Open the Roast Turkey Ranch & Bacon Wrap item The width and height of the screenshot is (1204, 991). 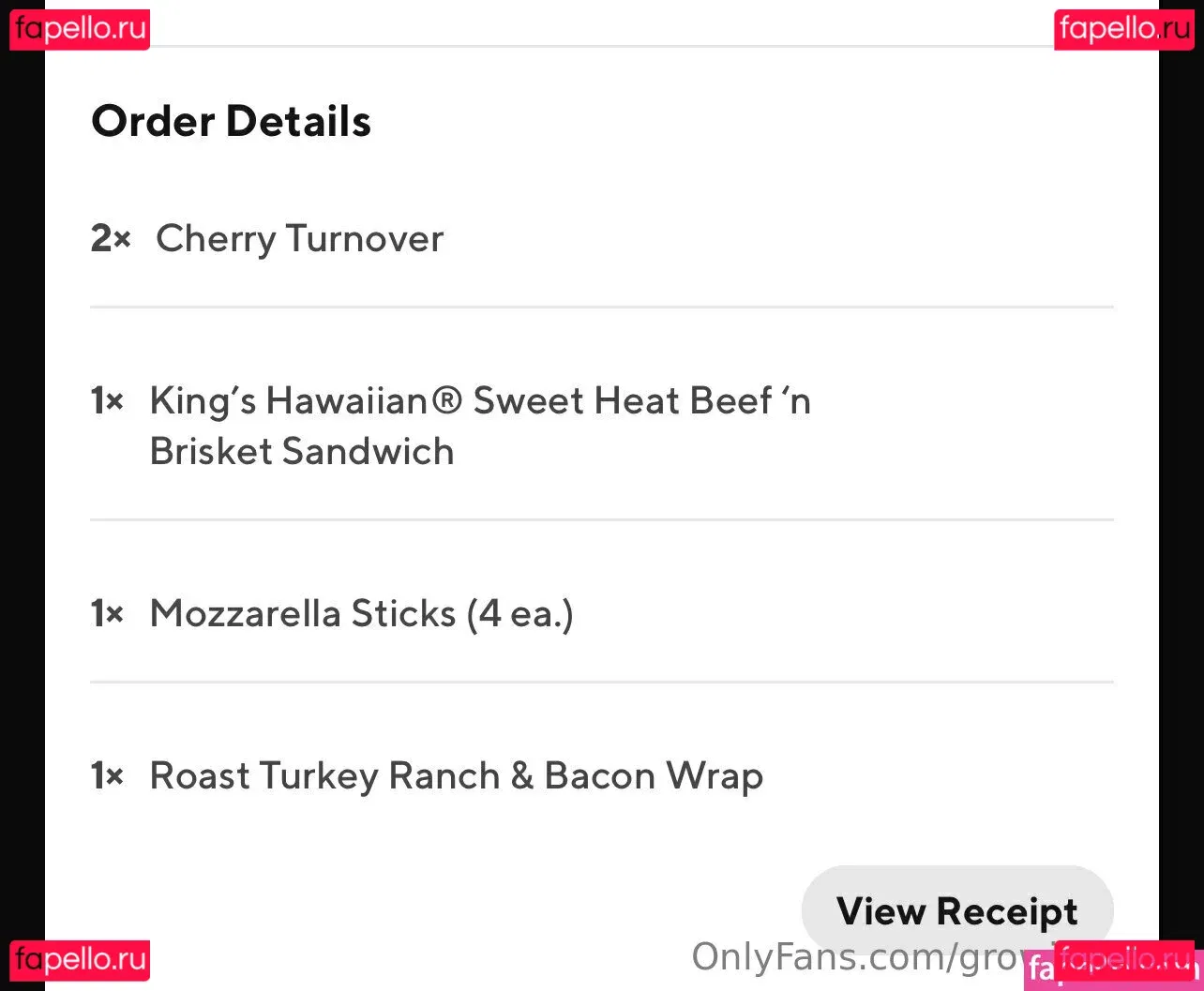click(457, 776)
